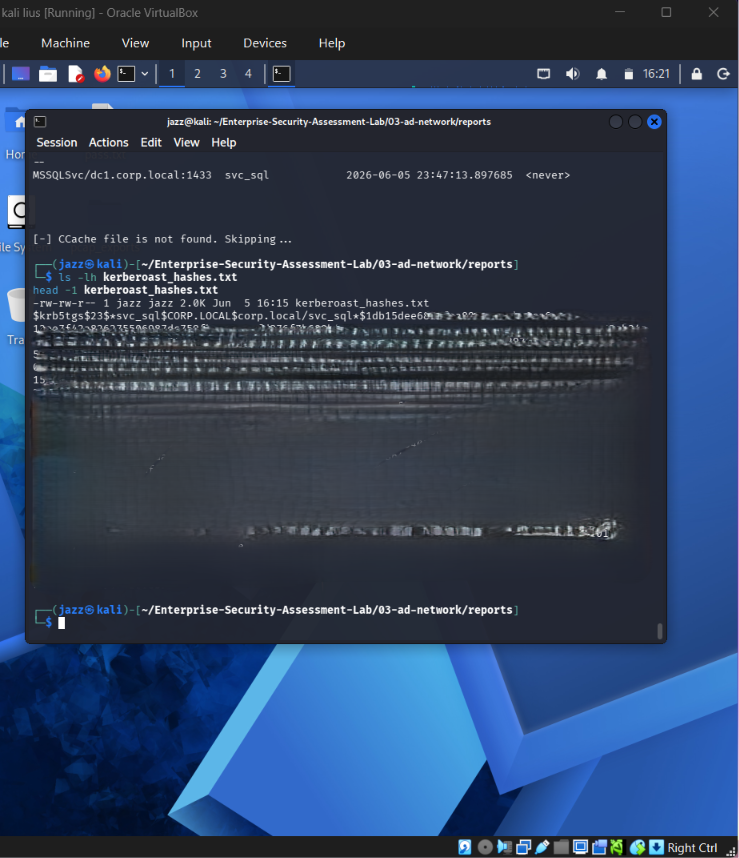Image resolution: width=739 pixels, height=858 pixels.
Task: Open the terminal Session menu
Action: click(x=56, y=143)
